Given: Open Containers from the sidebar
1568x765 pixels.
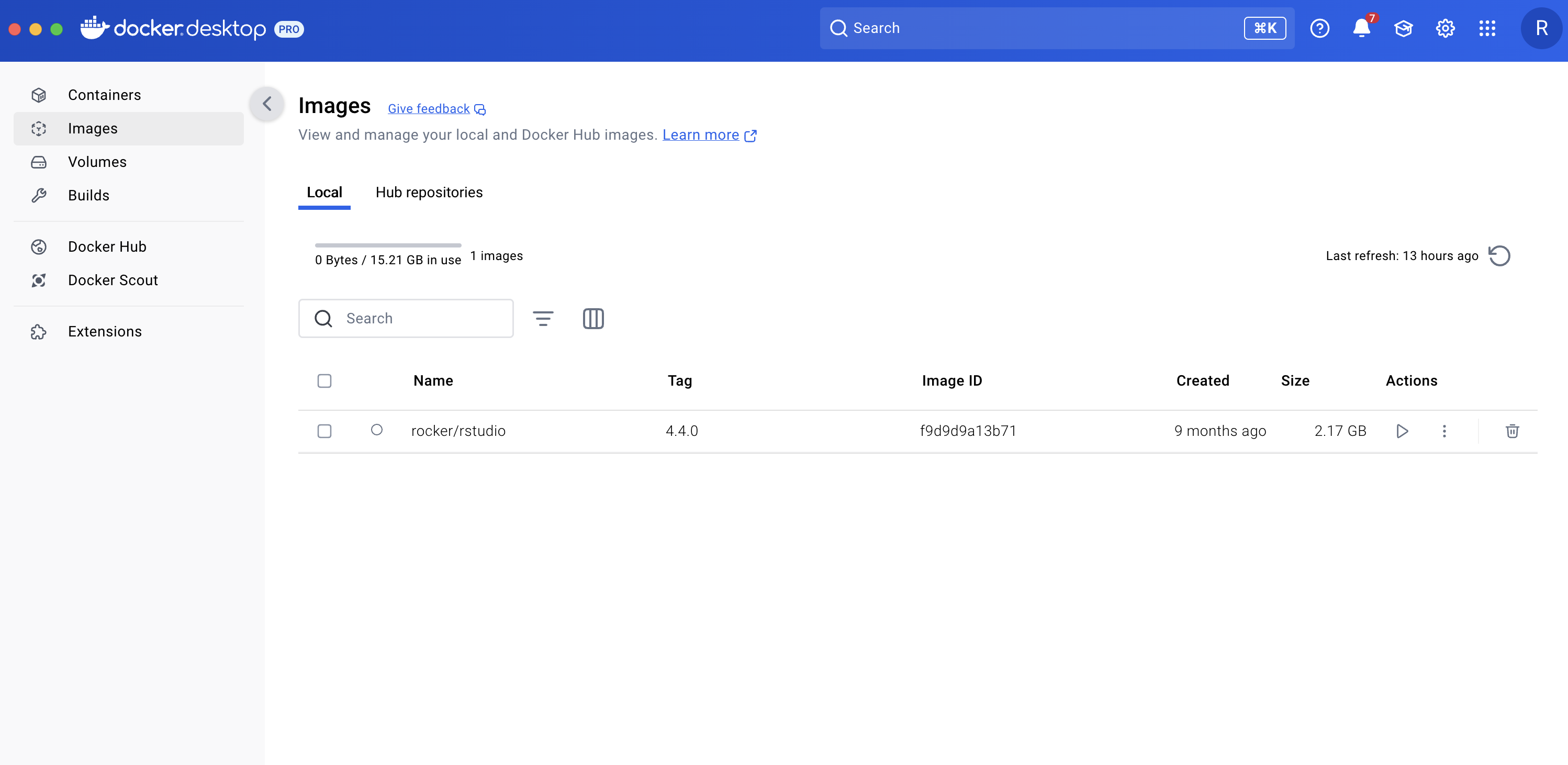Looking at the screenshot, I should pos(128,95).
